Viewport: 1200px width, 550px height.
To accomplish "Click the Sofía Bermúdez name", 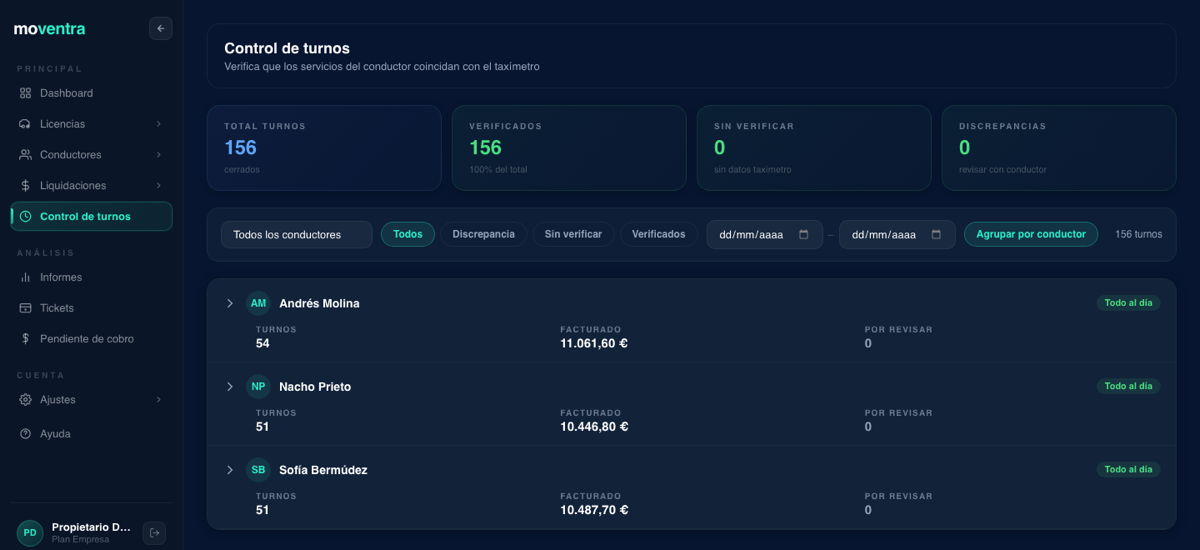I will coord(323,470).
